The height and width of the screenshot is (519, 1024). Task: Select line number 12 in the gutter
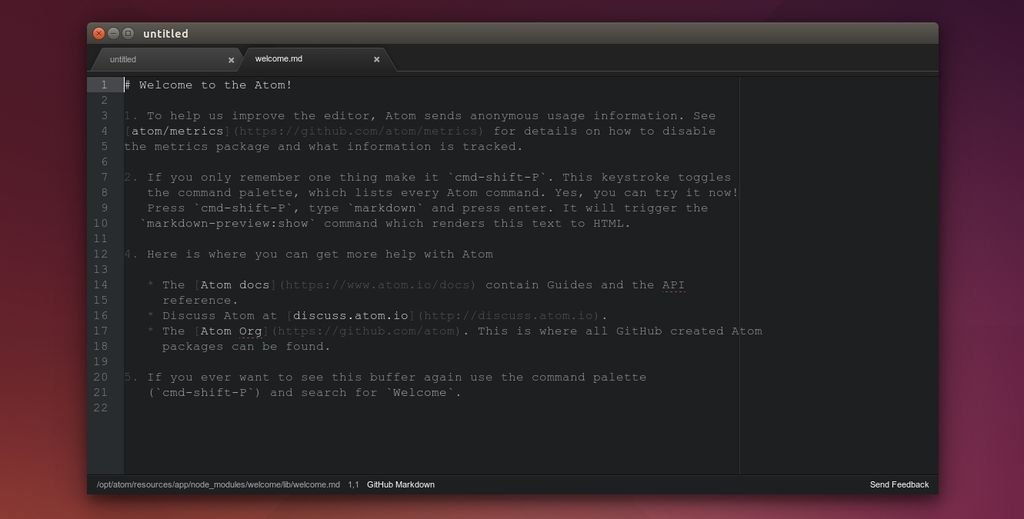coord(101,254)
